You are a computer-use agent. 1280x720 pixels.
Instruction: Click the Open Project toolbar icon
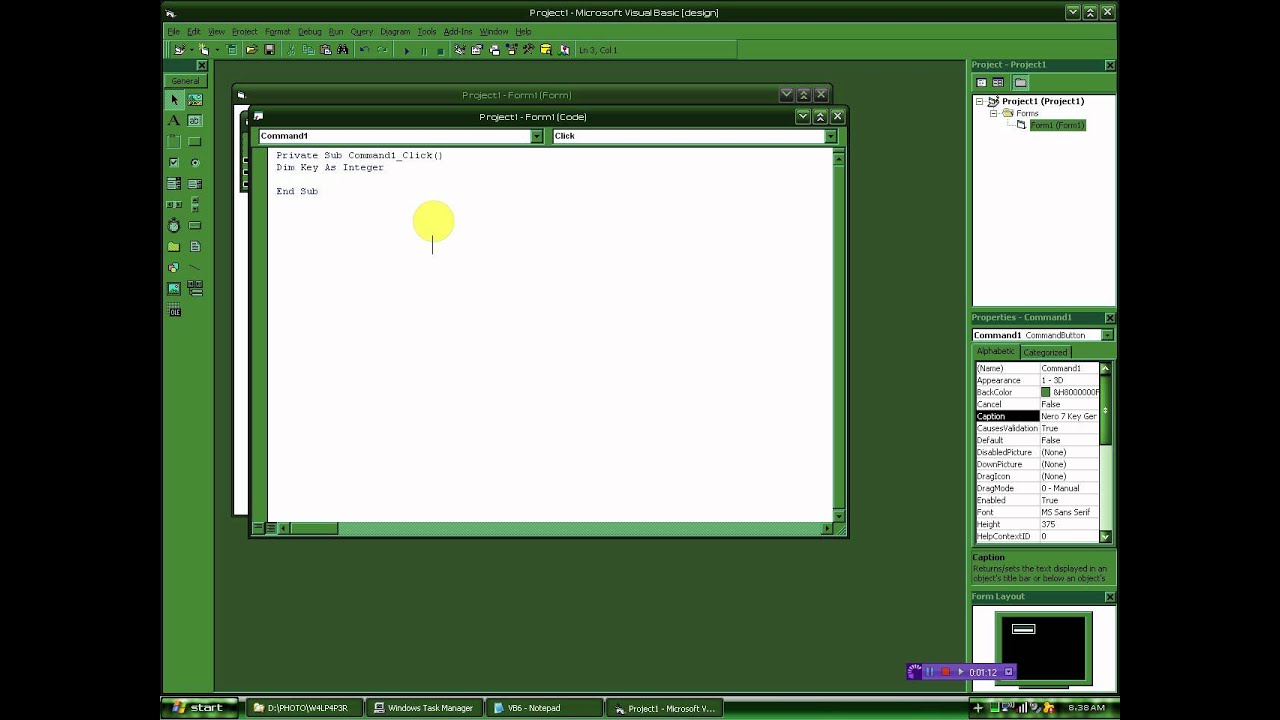pos(251,50)
